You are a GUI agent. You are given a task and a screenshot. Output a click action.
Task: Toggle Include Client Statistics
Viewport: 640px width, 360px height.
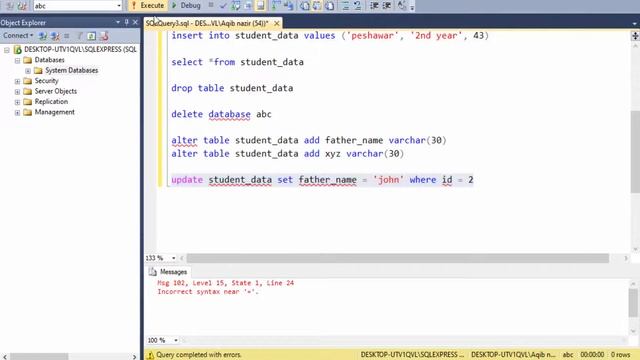[289, 6]
